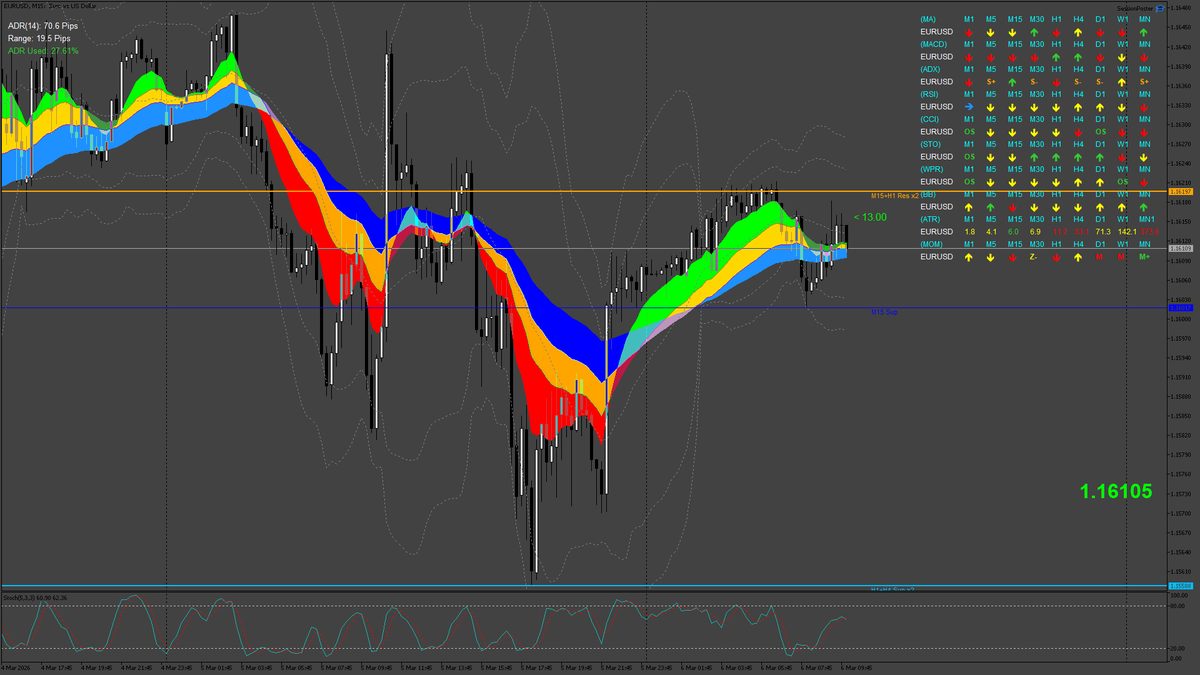Click the green ATR value 6.0
This screenshot has height=675, width=1200.
[x=1013, y=232]
